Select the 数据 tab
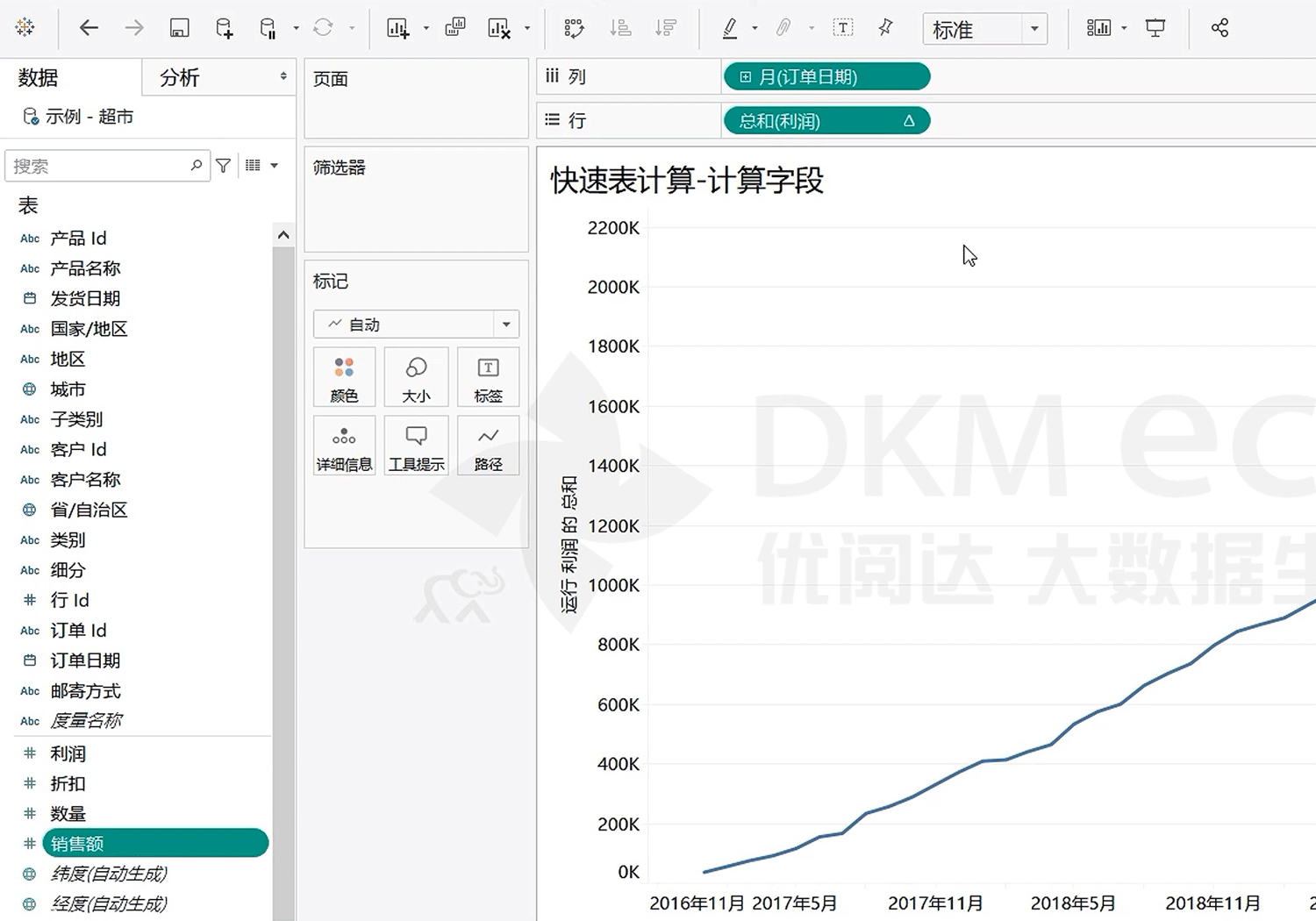 pyautogui.click(x=39, y=78)
